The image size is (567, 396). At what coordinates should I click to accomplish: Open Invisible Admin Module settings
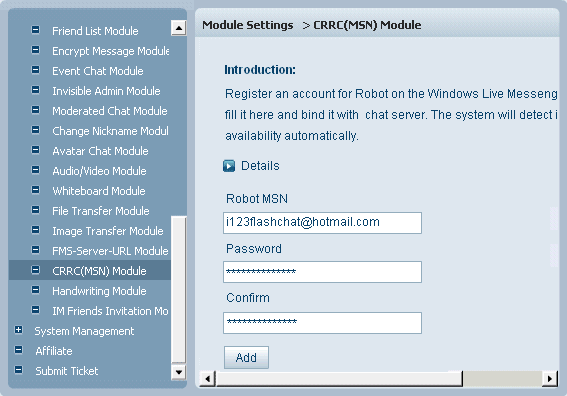click(106, 91)
